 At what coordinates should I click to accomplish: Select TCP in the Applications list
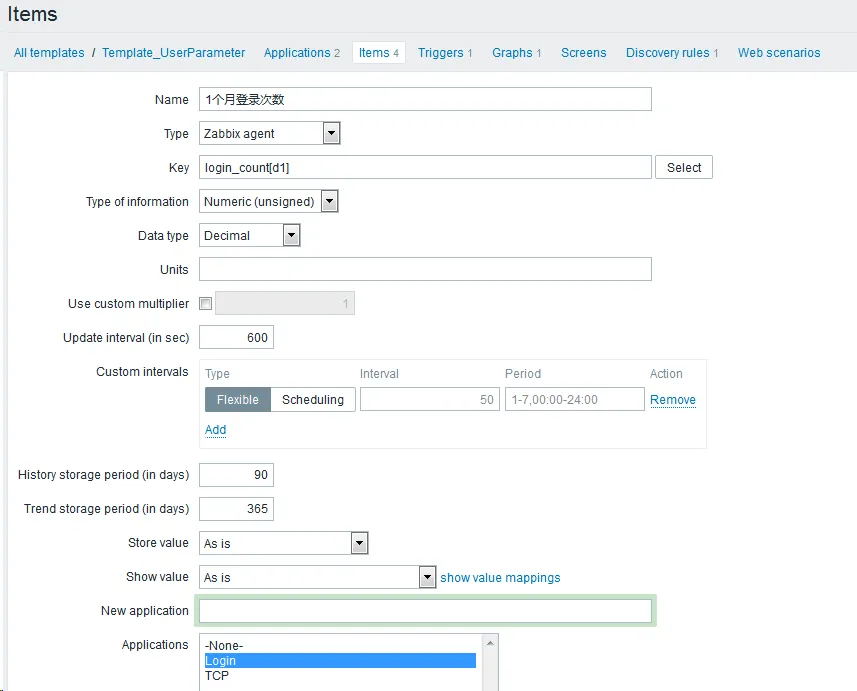(217, 675)
